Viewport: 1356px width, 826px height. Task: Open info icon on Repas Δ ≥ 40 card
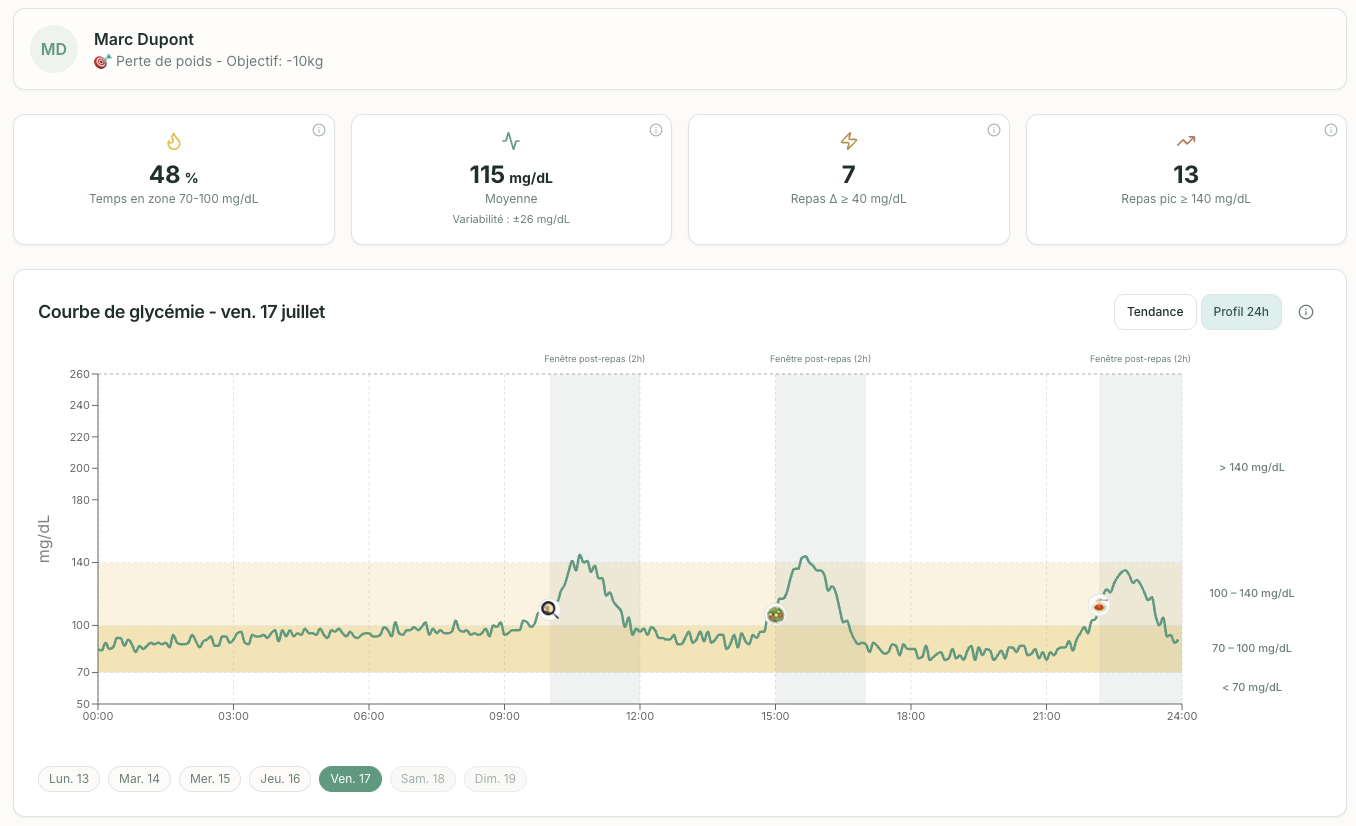994,130
